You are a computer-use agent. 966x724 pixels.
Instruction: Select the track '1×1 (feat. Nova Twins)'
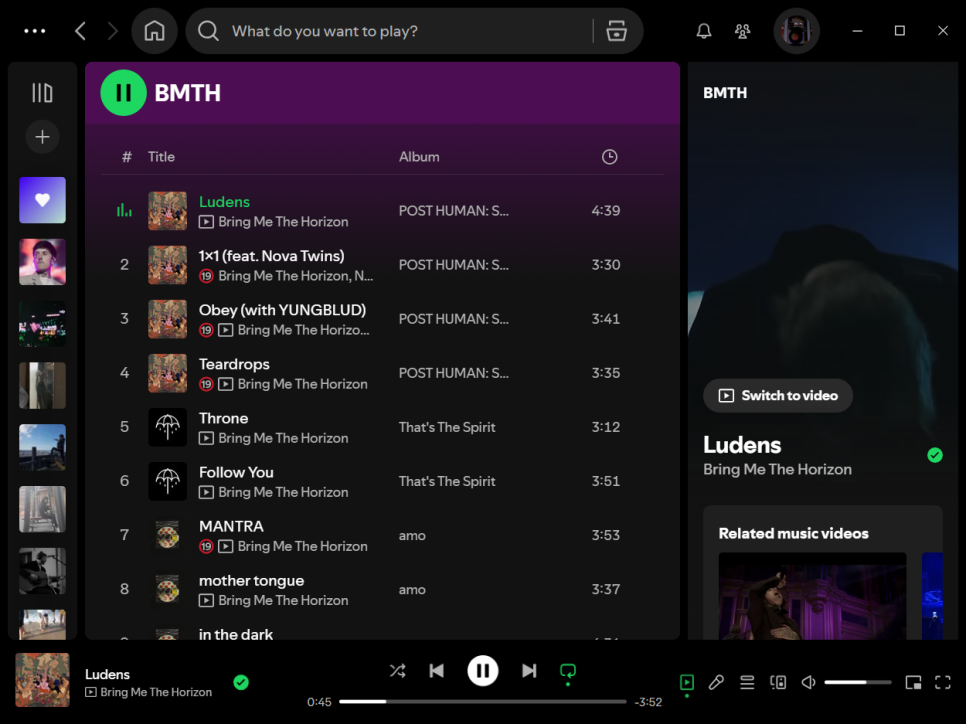click(x=271, y=256)
